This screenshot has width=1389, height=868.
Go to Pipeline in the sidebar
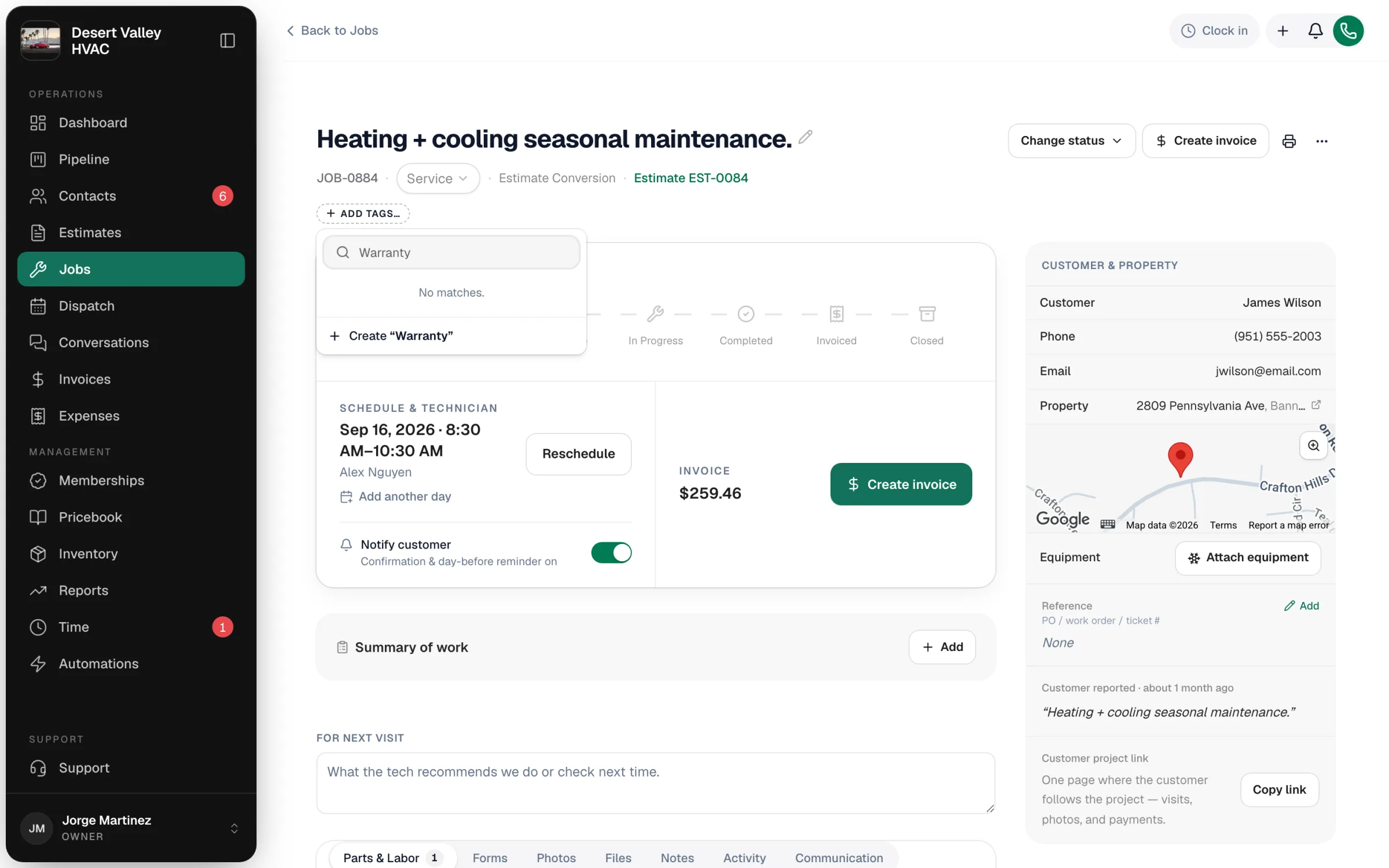[131, 159]
